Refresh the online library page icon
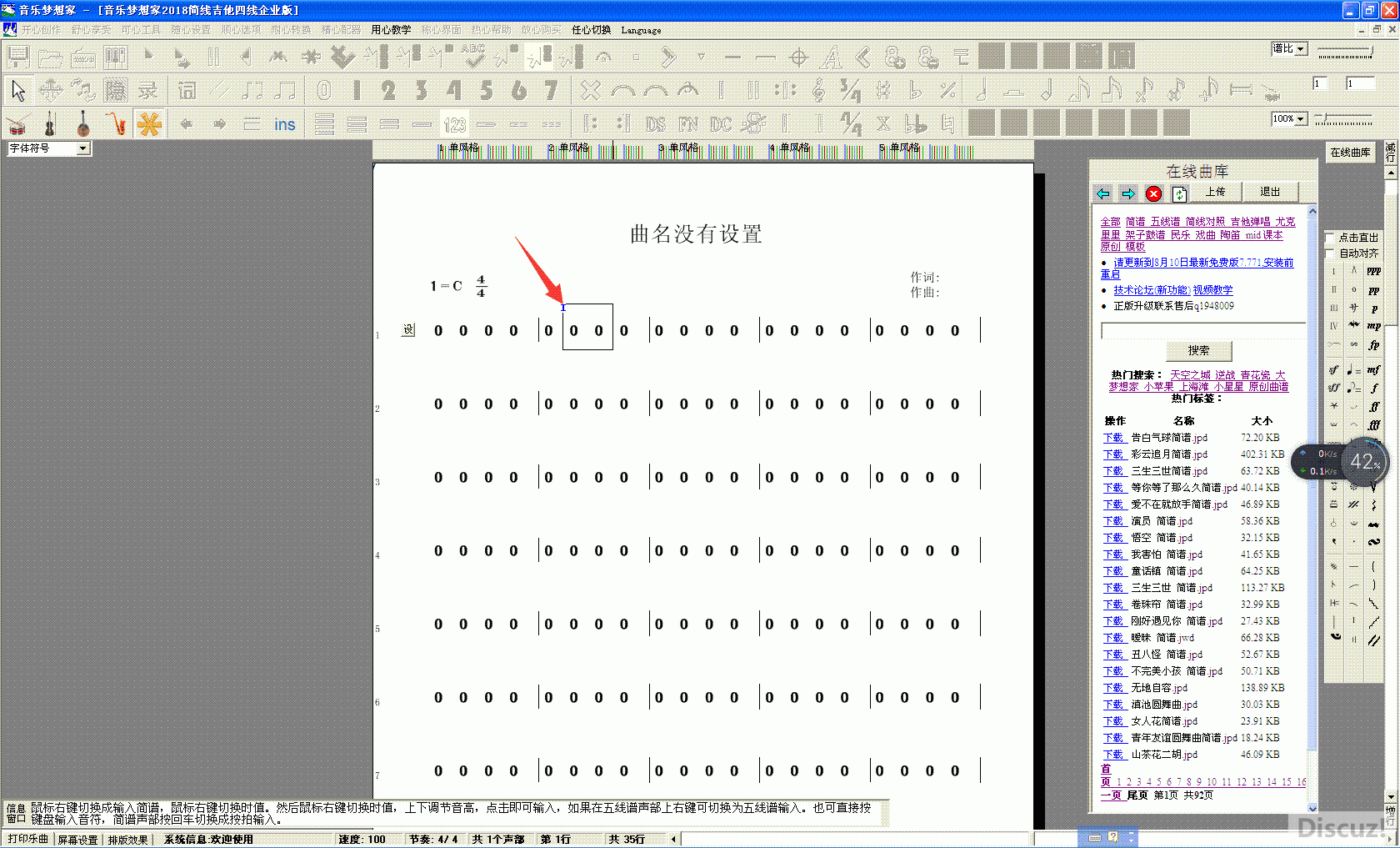1400x848 pixels. tap(1179, 193)
